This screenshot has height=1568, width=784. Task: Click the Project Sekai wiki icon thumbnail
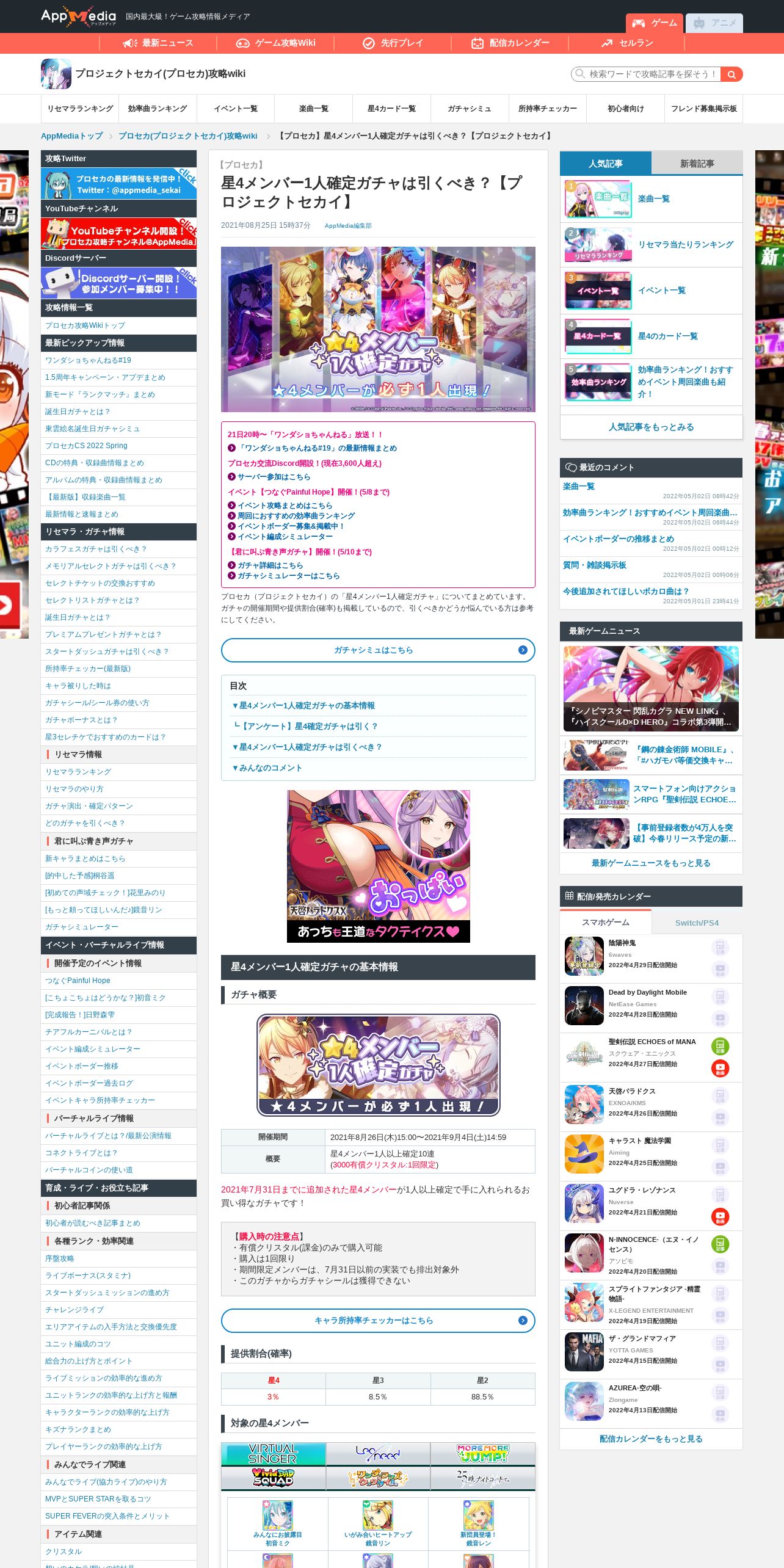[x=56, y=74]
